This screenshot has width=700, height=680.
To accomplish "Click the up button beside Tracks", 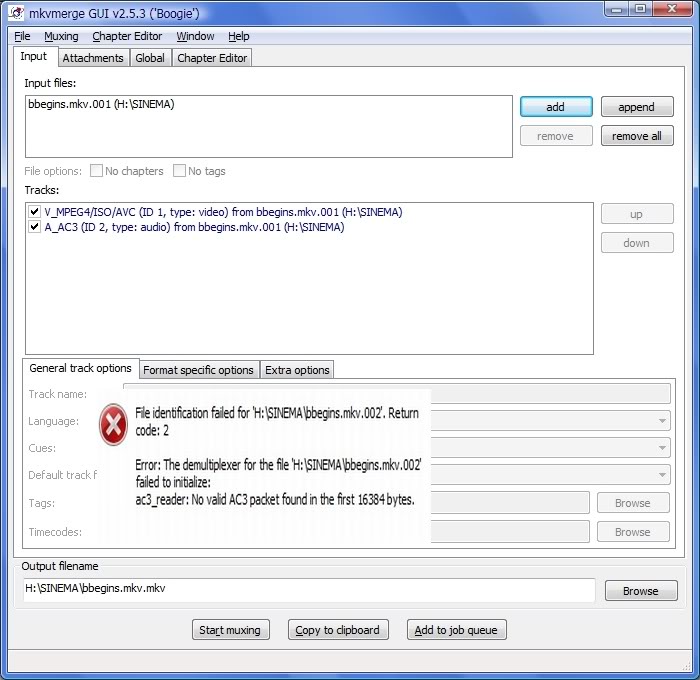I will click(637, 214).
